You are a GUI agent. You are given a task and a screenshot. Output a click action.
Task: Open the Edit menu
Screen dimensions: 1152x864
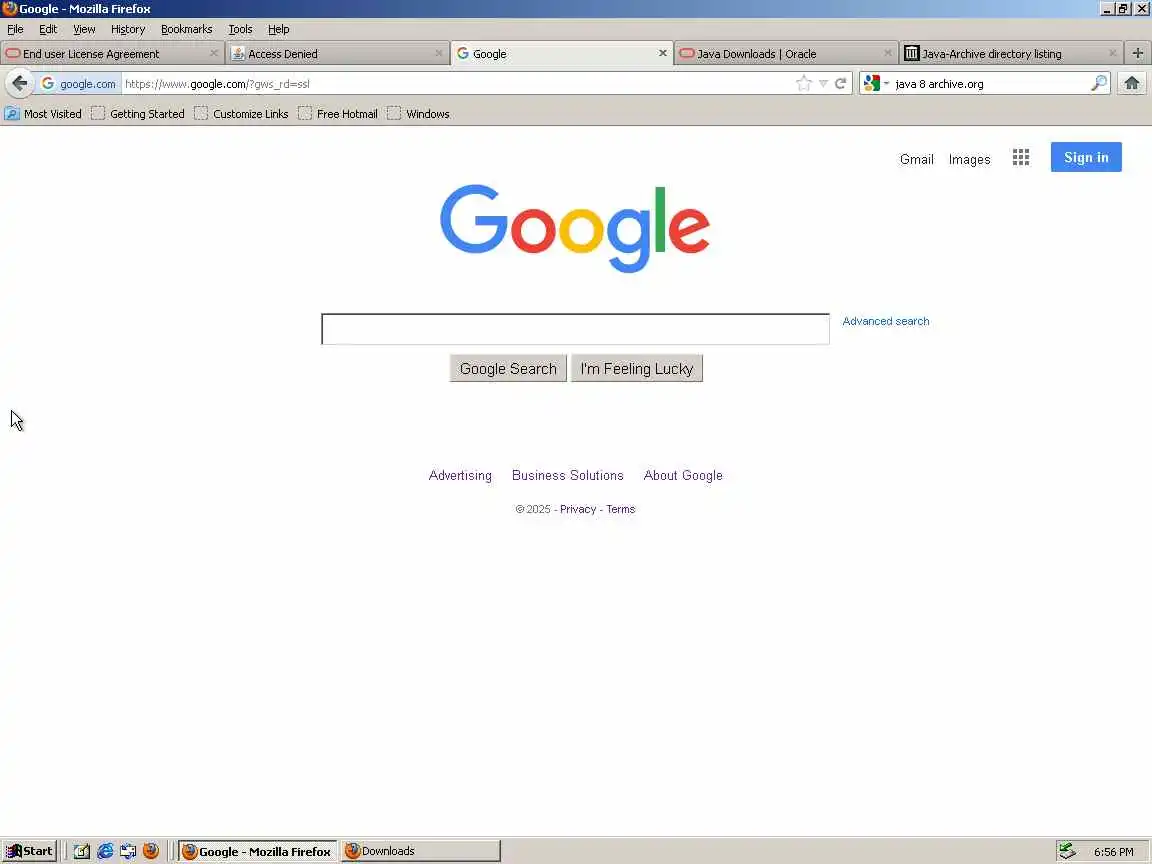pos(48,29)
